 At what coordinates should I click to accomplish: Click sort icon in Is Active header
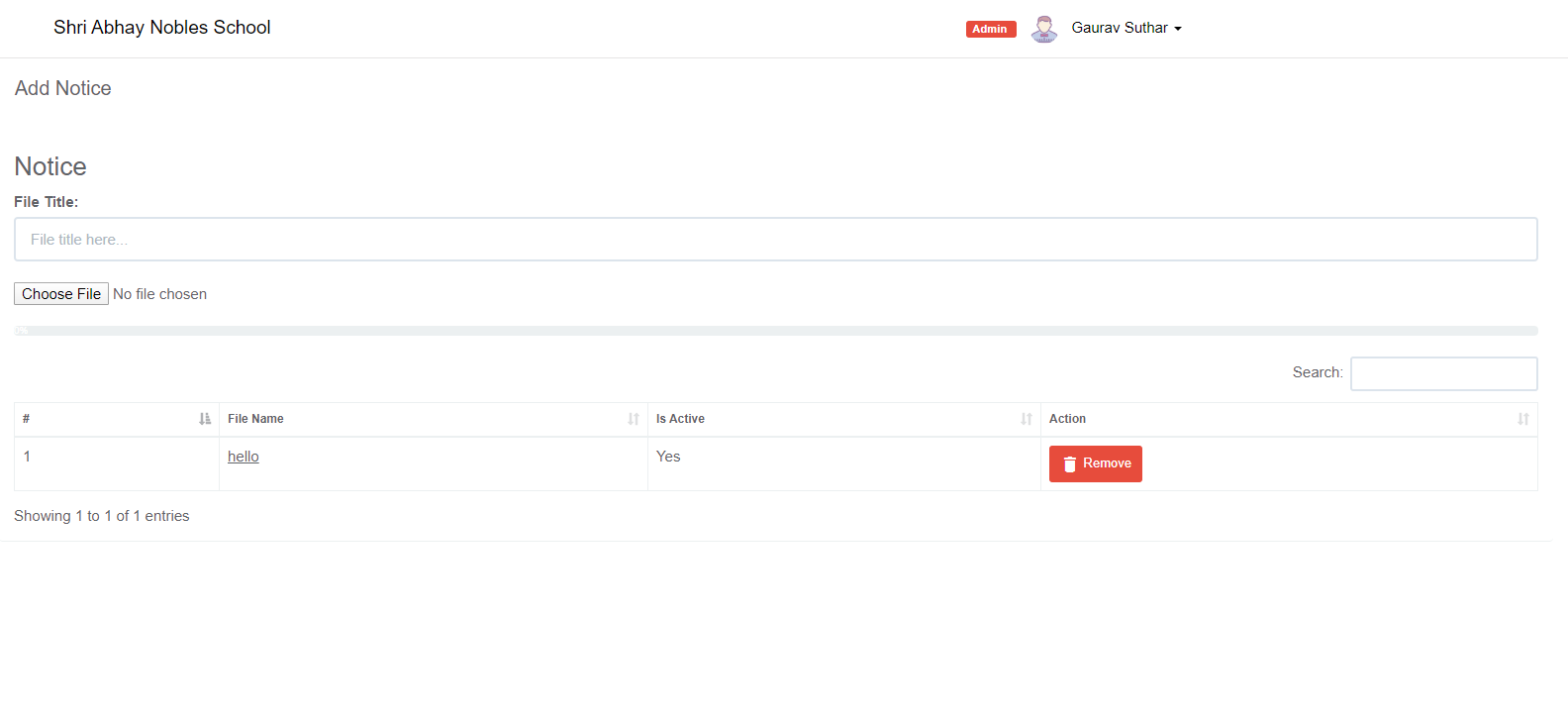pyautogui.click(x=1027, y=419)
